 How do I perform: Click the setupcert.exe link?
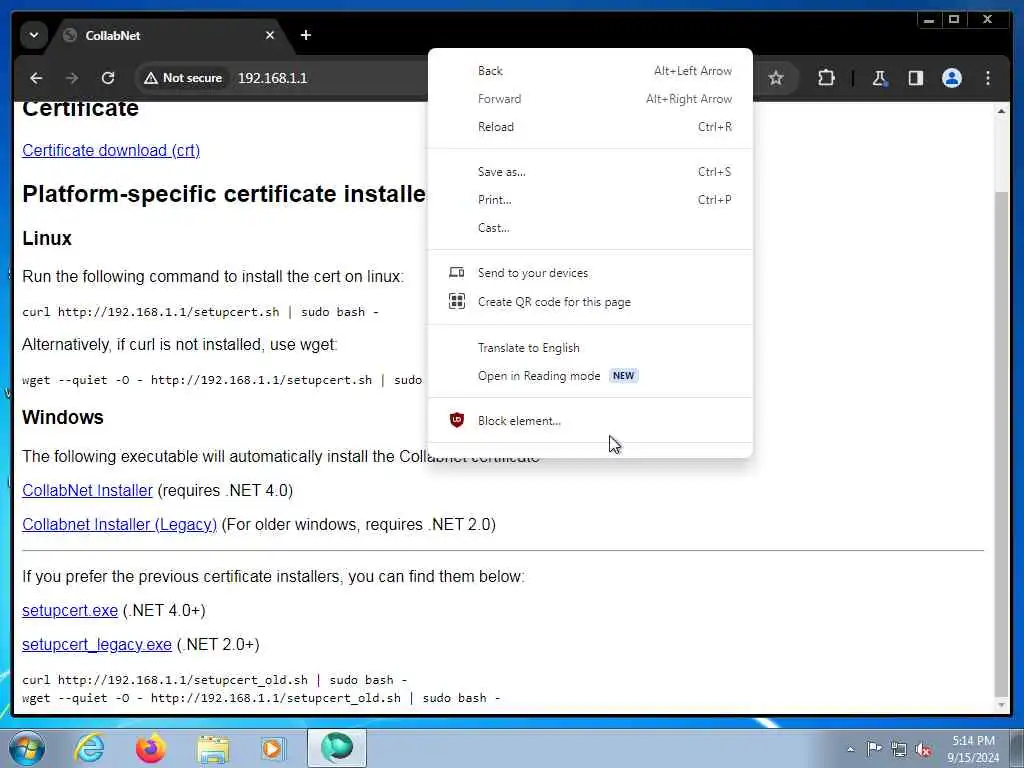point(70,611)
